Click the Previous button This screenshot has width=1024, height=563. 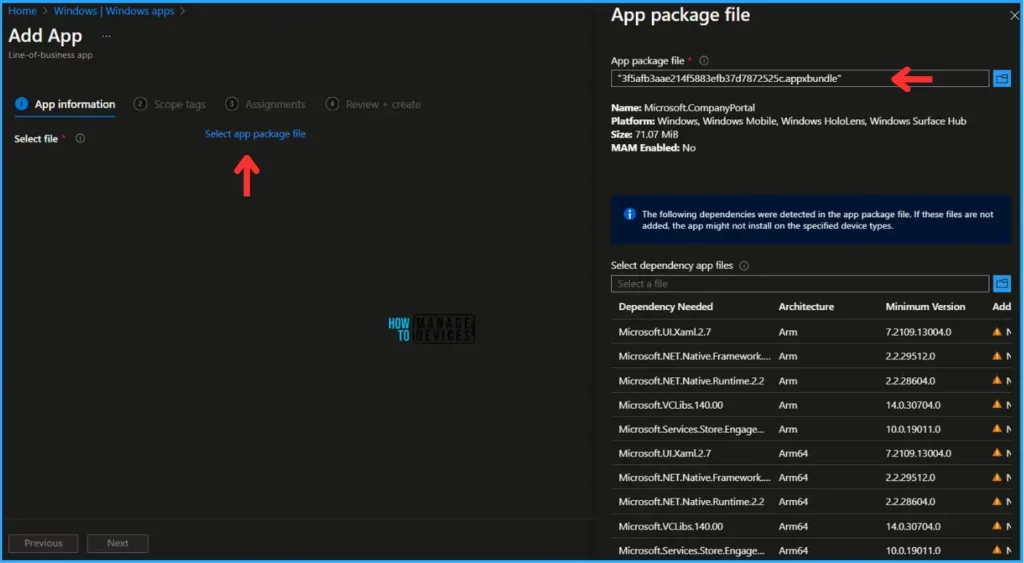[43, 543]
